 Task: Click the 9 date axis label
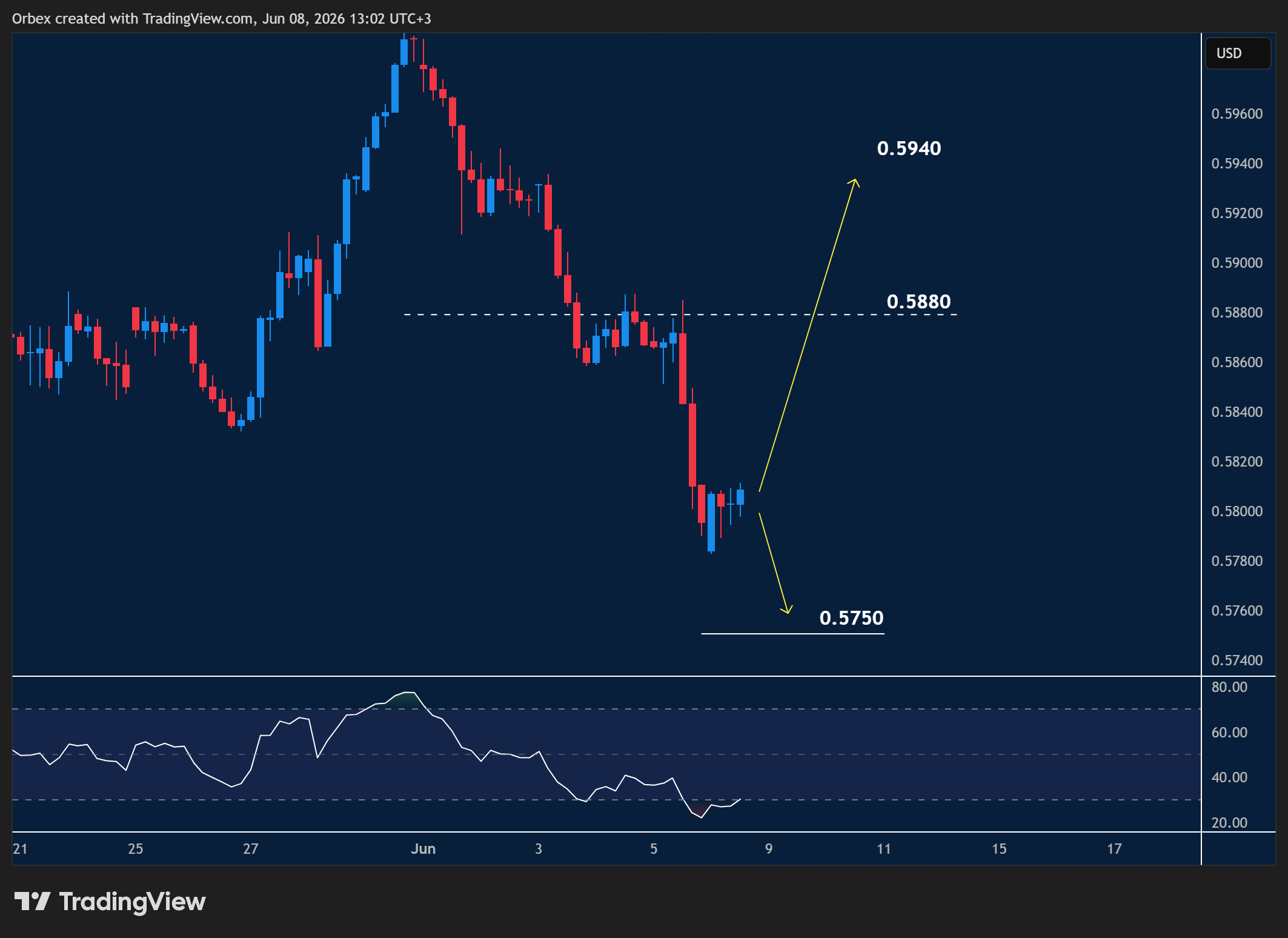tap(769, 849)
